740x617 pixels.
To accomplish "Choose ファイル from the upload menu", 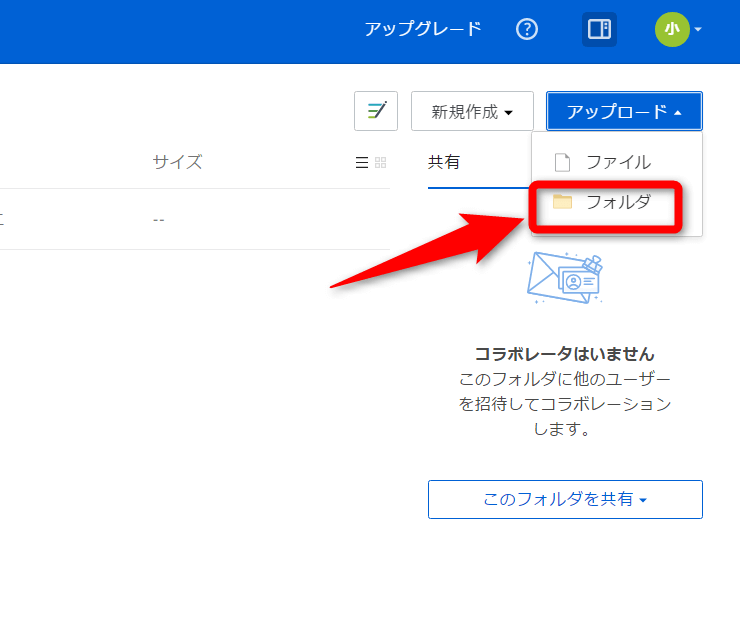I will (618, 162).
